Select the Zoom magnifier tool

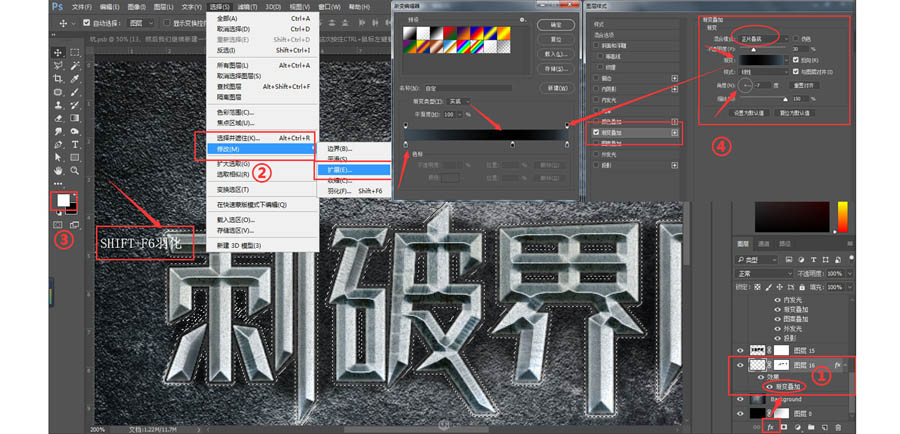(x=76, y=170)
